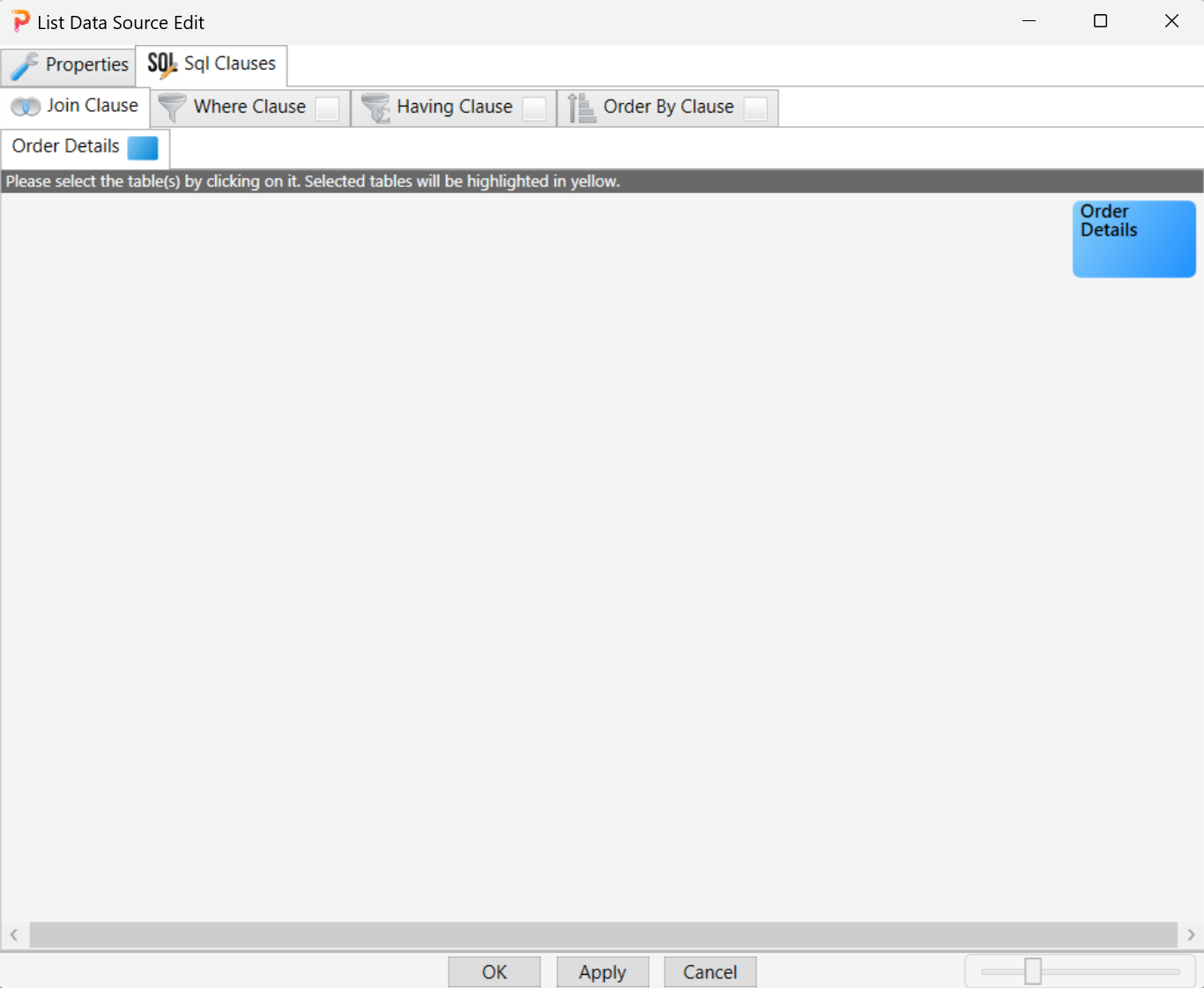Click the horizontal scrollbar track
Screen dimensions: 1204x988
point(604,934)
